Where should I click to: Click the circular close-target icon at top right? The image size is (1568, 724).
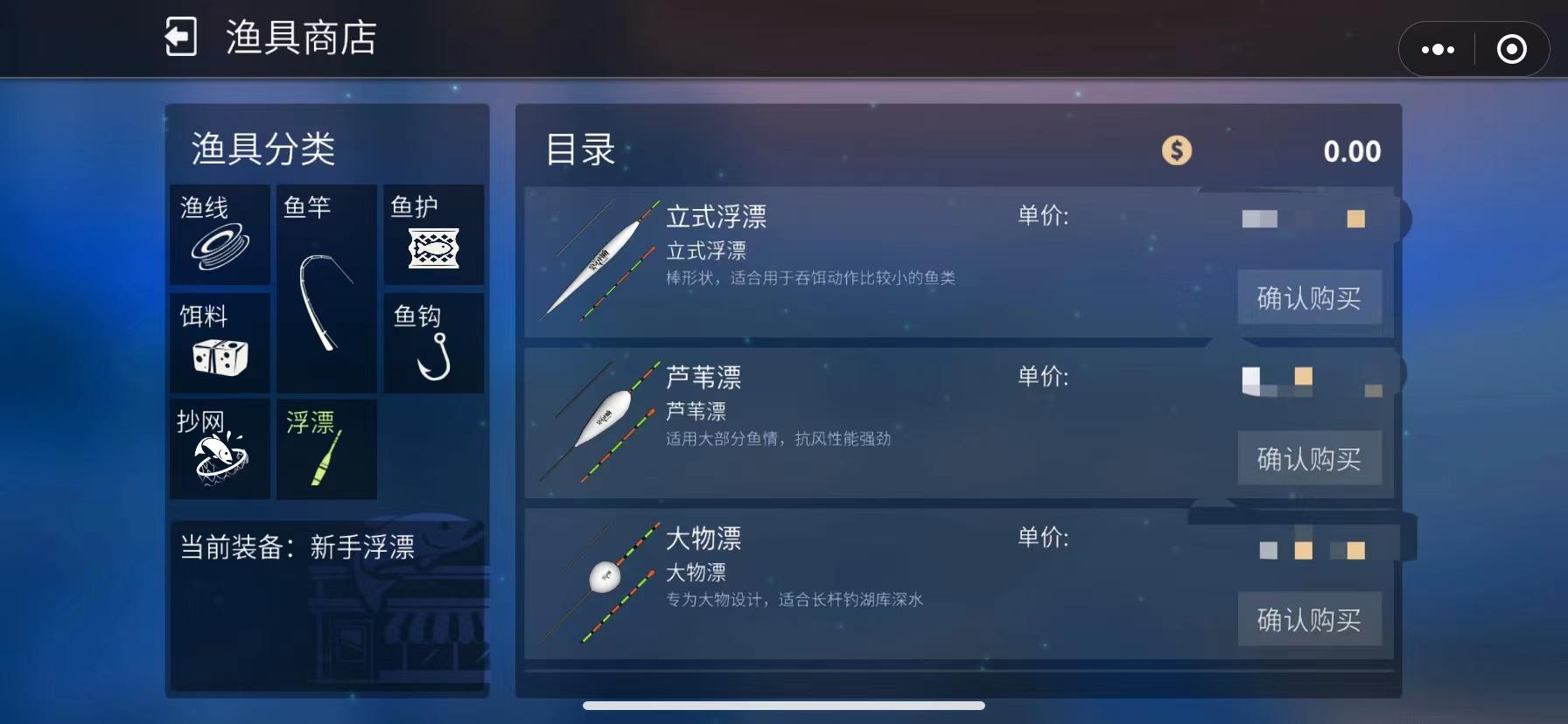click(x=1512, y=49)
